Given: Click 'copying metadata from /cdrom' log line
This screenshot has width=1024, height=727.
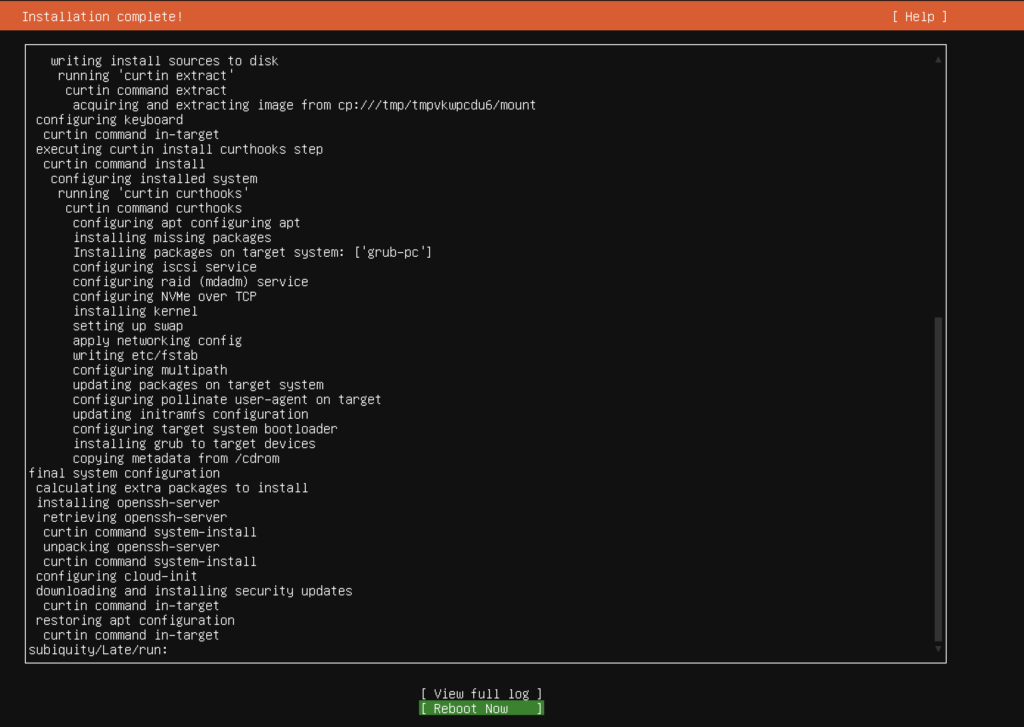Looking at the screenshot, I should click(x=176, y=458).
